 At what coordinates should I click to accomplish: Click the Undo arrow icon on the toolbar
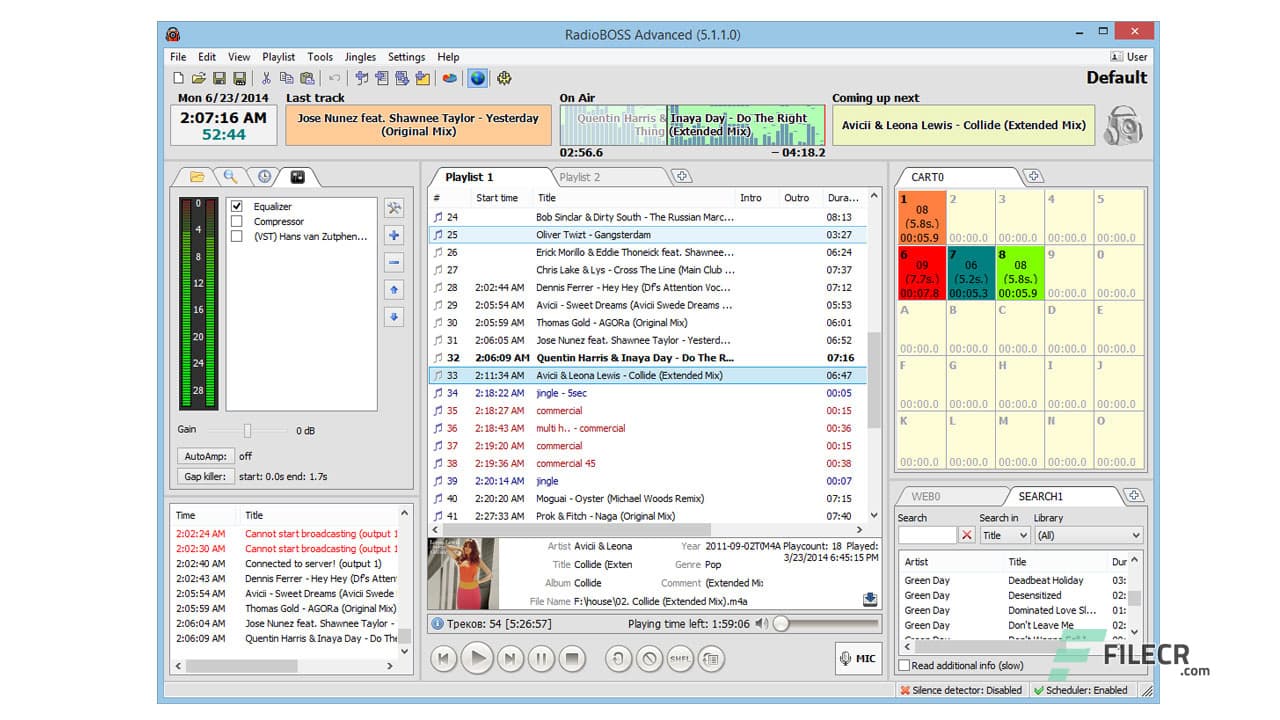[x=332, y=77]
